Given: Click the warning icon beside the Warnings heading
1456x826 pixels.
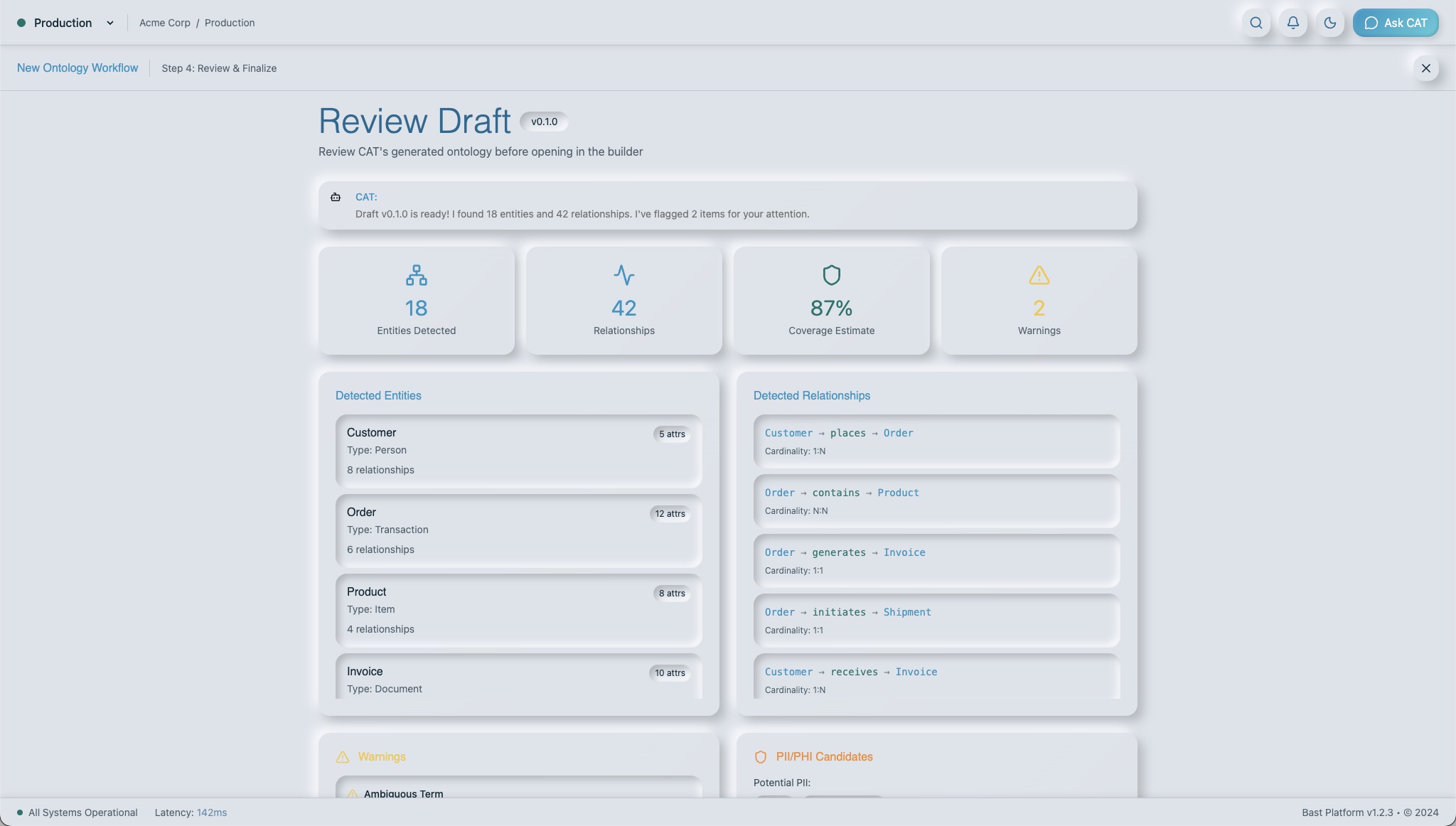Looking at the screenshot, I should pos(343,757).
